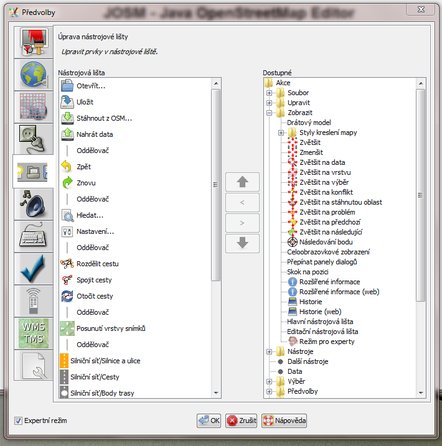Open the validator checkmark tab
Screen dimensions: 442x446
33,268
